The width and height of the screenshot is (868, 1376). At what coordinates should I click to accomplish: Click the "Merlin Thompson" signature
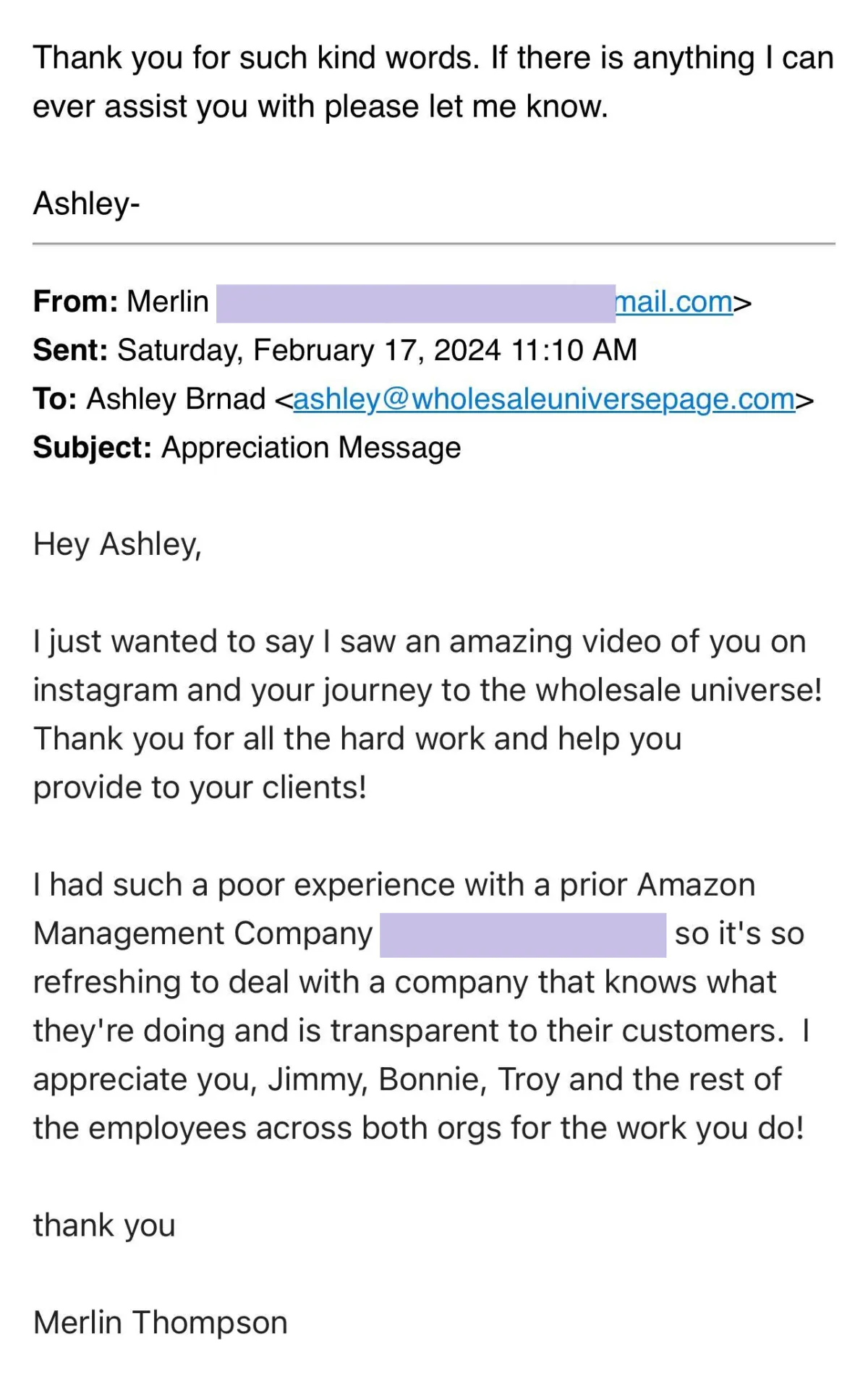[x=161, y=1322]
